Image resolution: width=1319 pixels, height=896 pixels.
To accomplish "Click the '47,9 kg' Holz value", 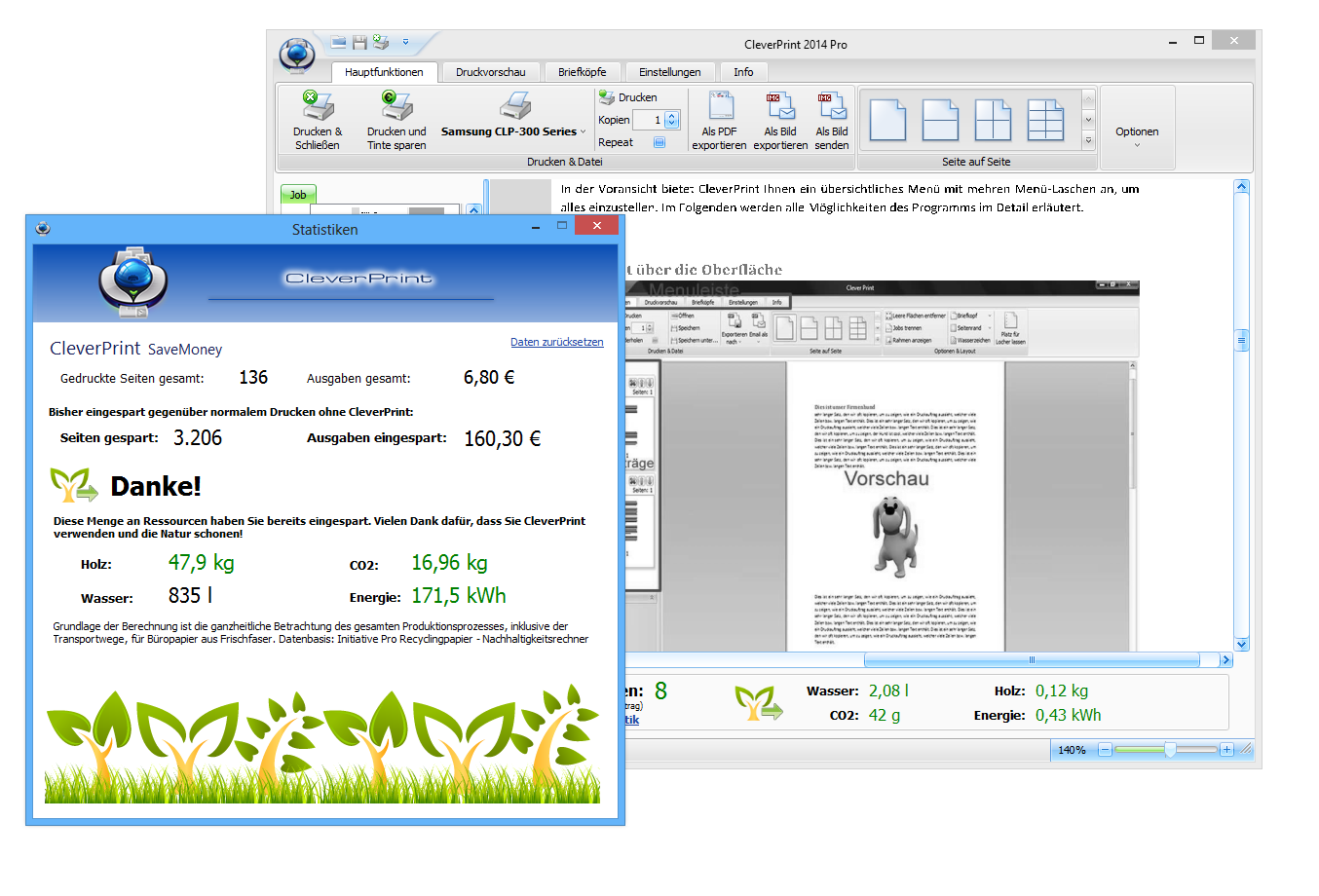I will click(x=201, y=563).
